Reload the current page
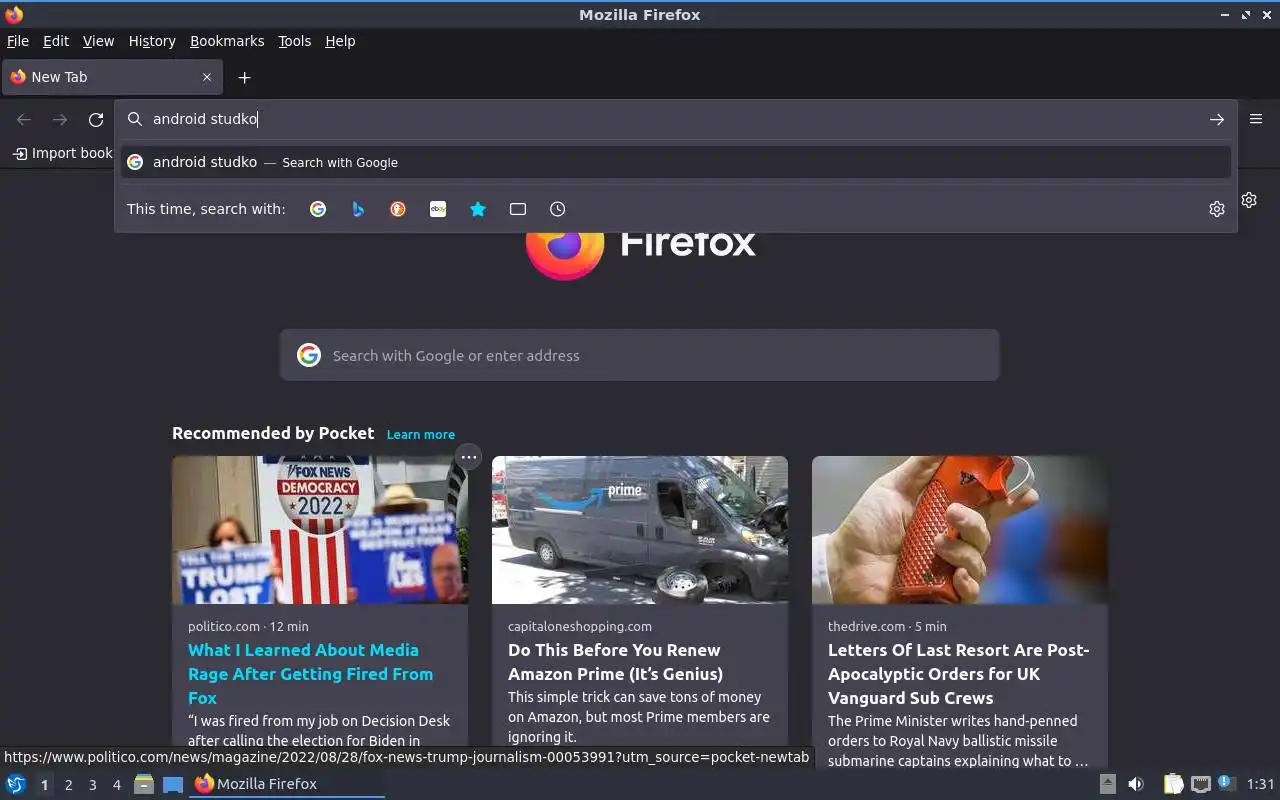The image size is (1280, 800). click(x=96, y=119)
